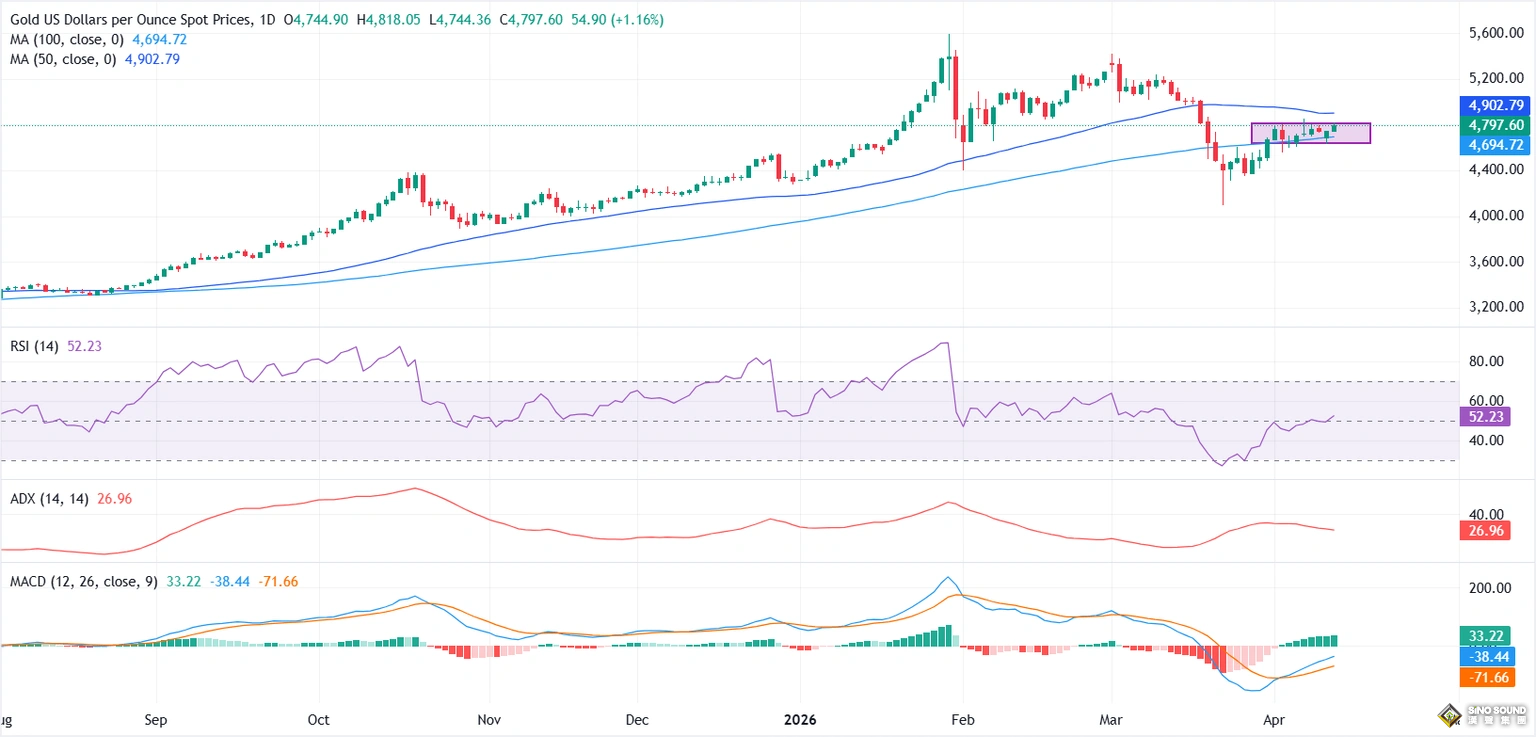Click the 4,902.79 blue price tag
The height and width of the screenshot is (737, 1536).
point(1495,105)
